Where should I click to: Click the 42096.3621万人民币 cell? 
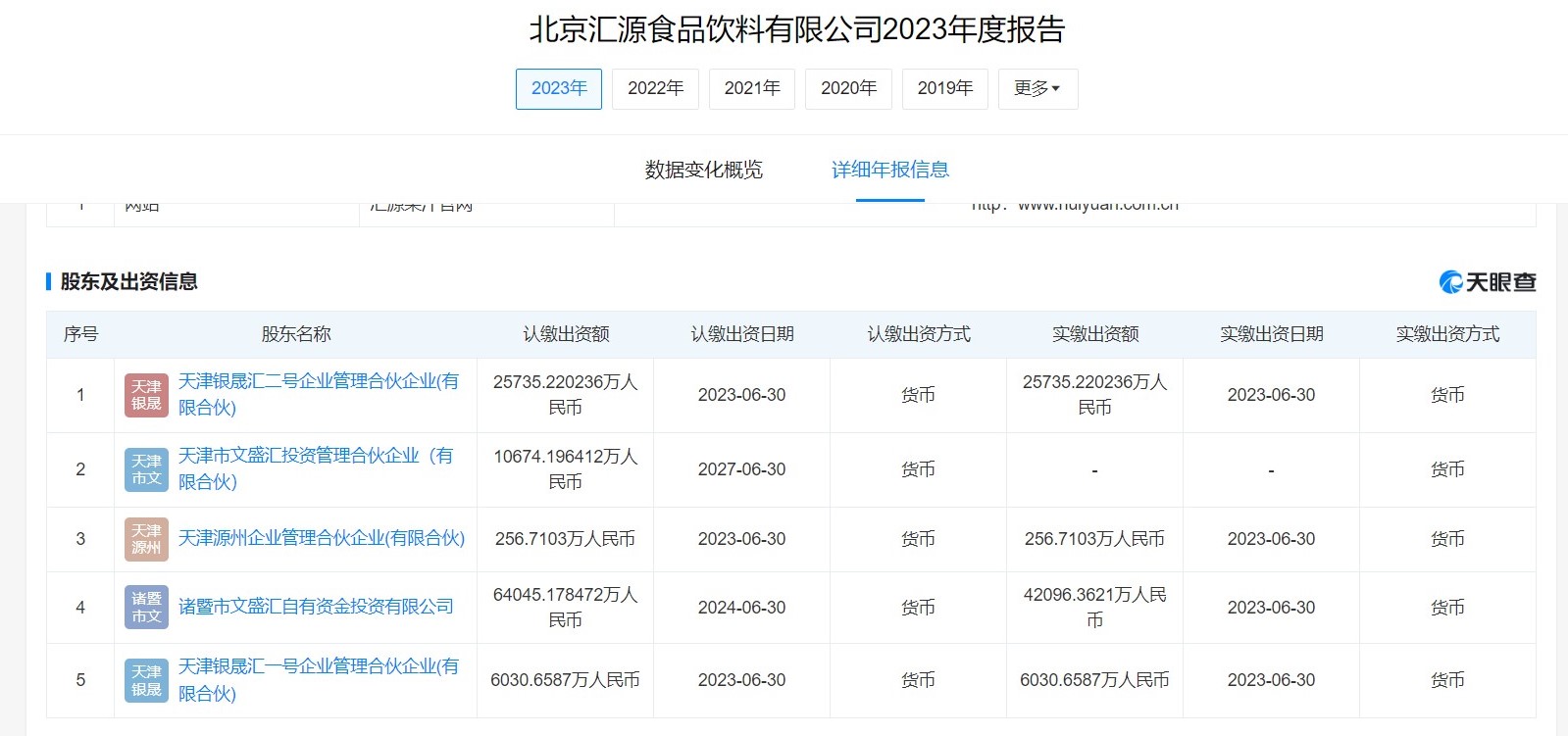[1095, 608]
